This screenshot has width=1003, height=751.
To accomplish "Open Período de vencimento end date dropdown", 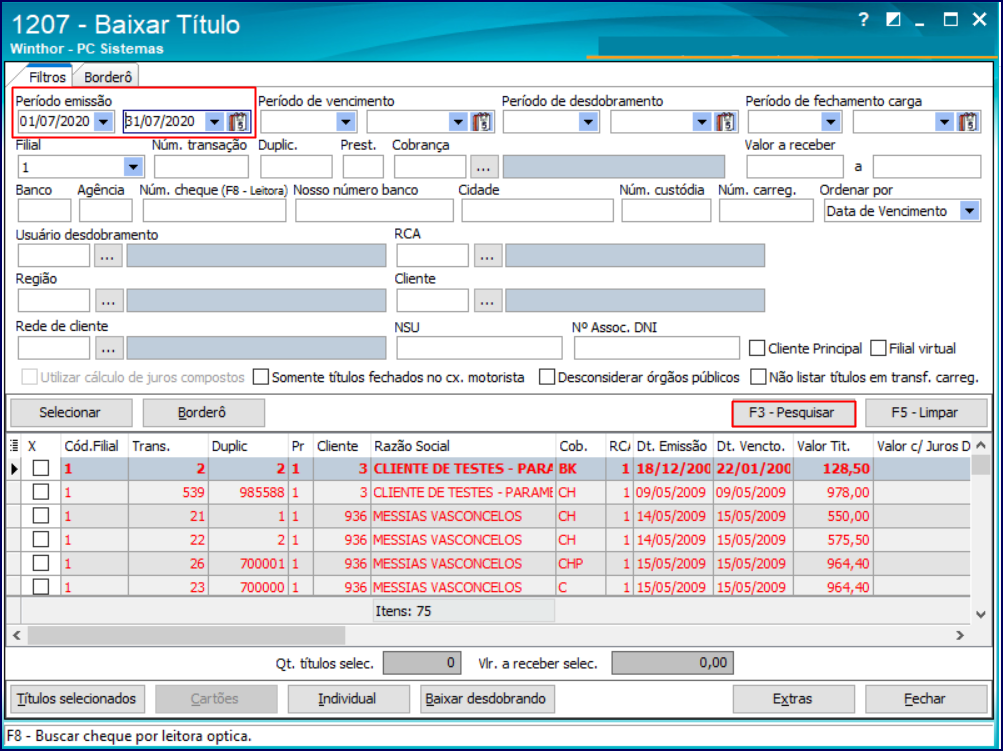I will click(x=458, y=122).
